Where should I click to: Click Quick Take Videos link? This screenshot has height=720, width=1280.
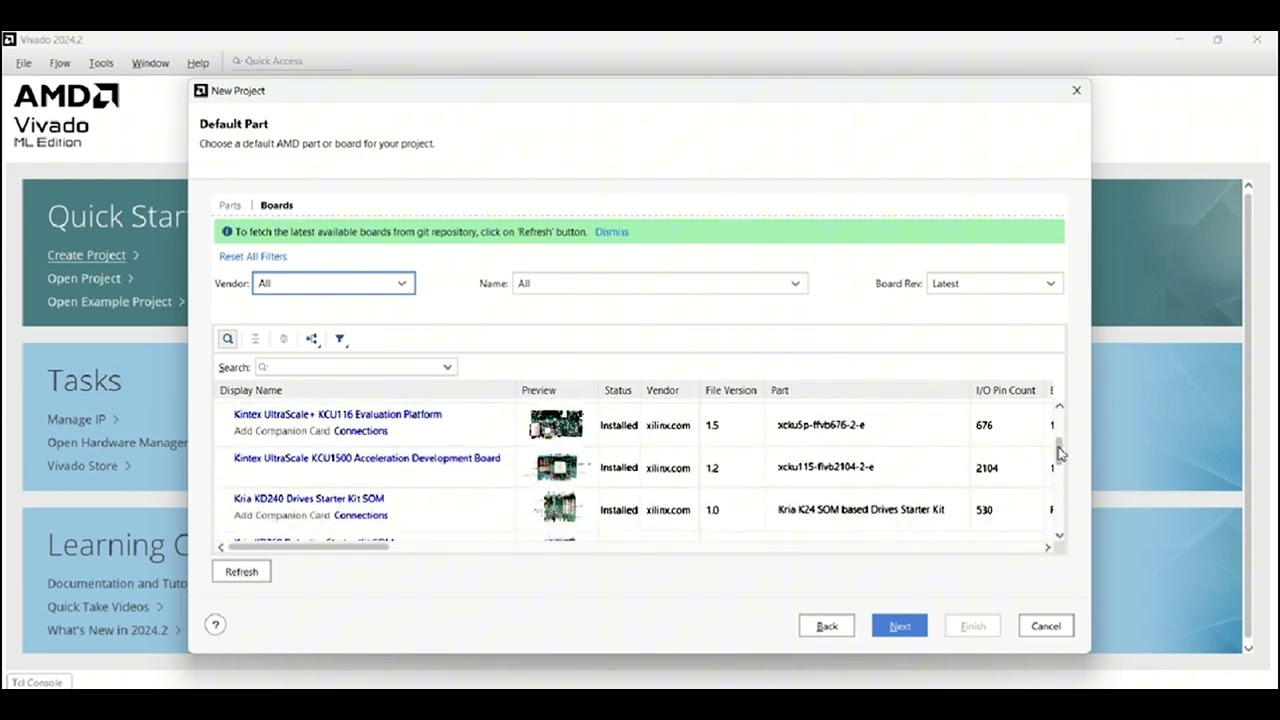point(98,607)
